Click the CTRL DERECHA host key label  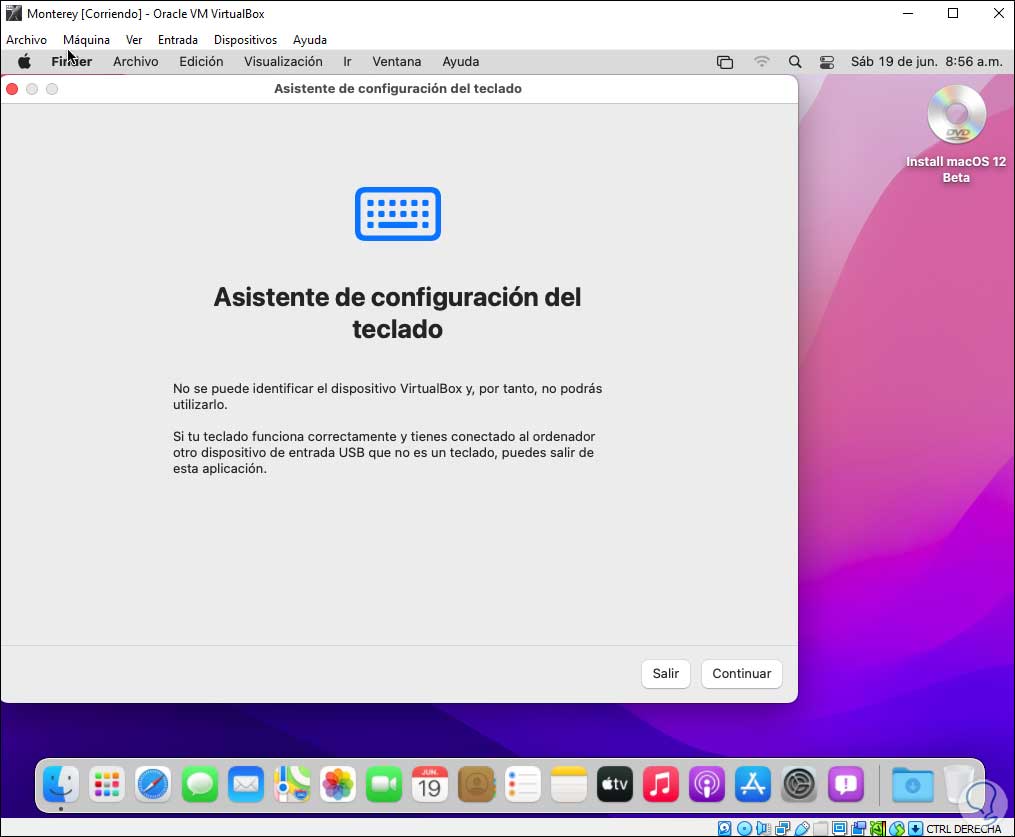coord(964,829)
